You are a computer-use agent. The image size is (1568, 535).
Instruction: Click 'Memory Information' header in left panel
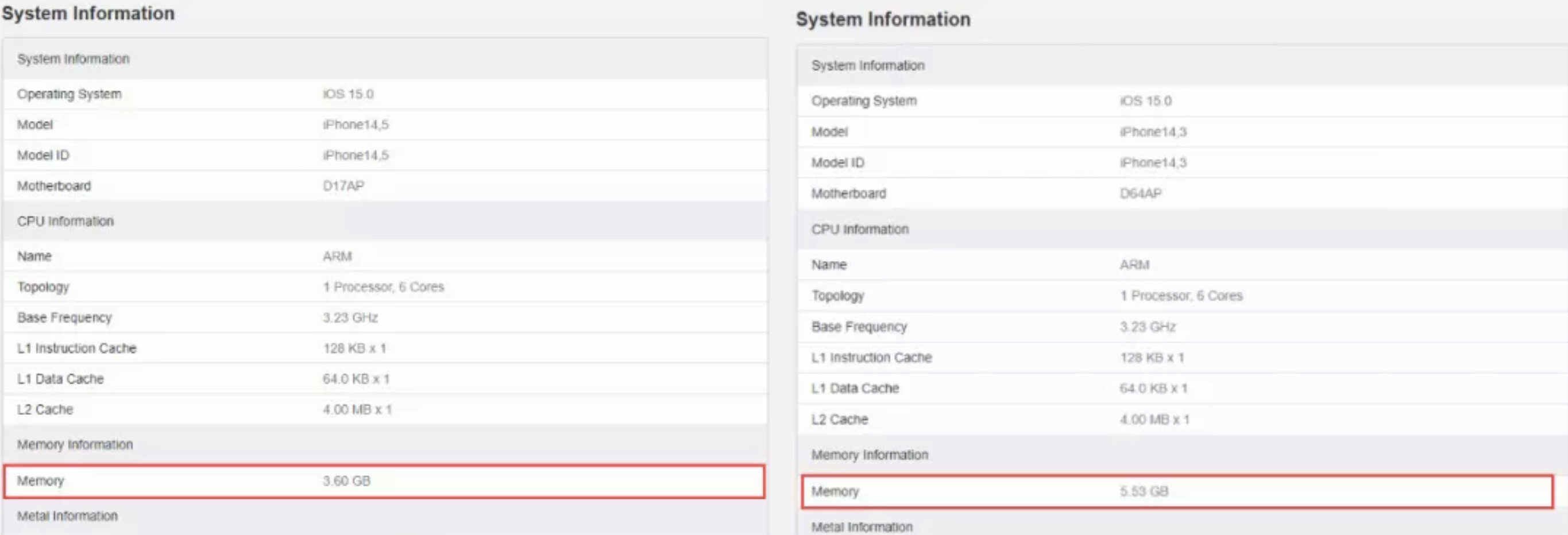pyautogui.click(x=385, y=444)
